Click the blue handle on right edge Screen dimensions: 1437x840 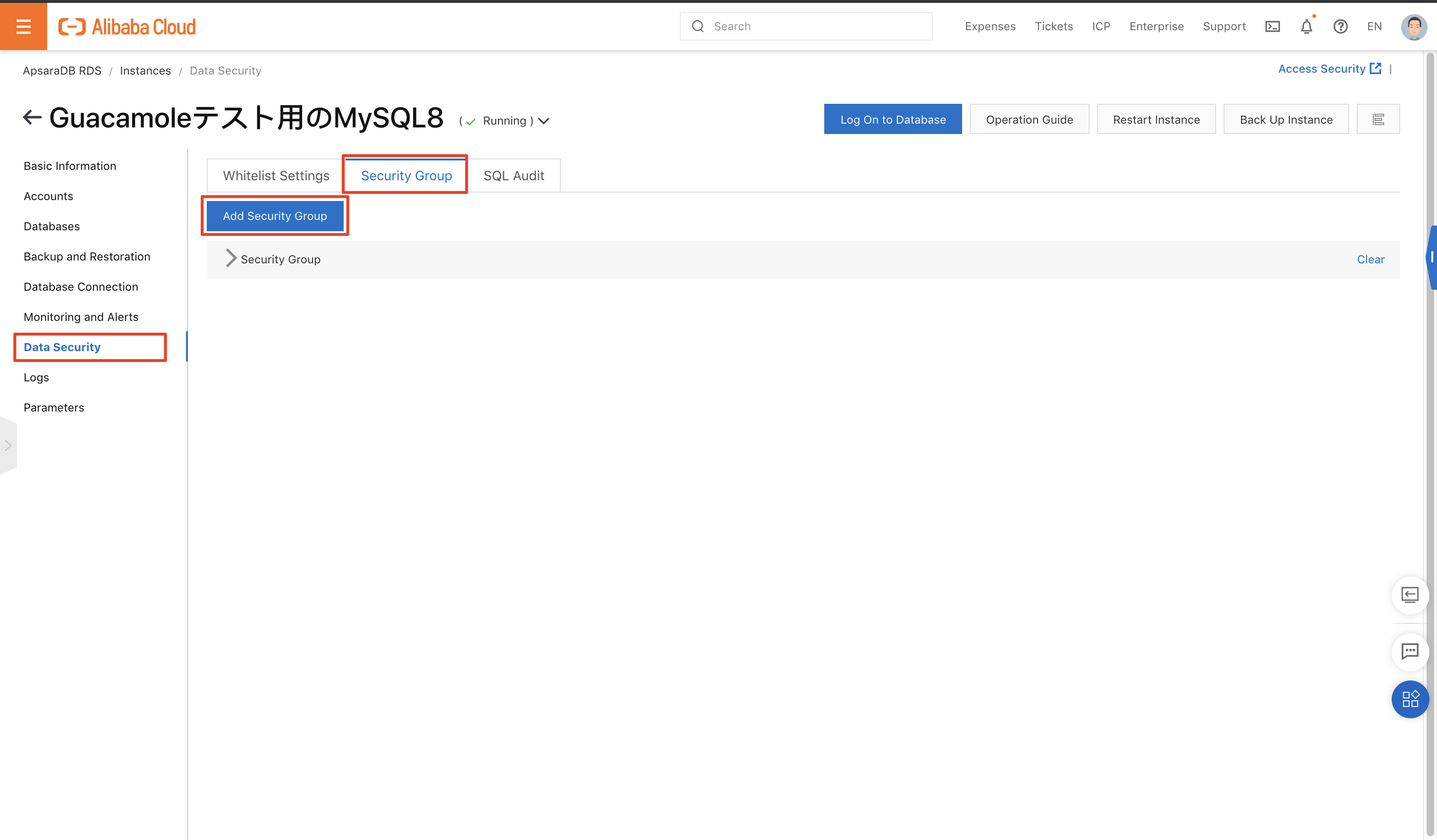(1431, 258)
